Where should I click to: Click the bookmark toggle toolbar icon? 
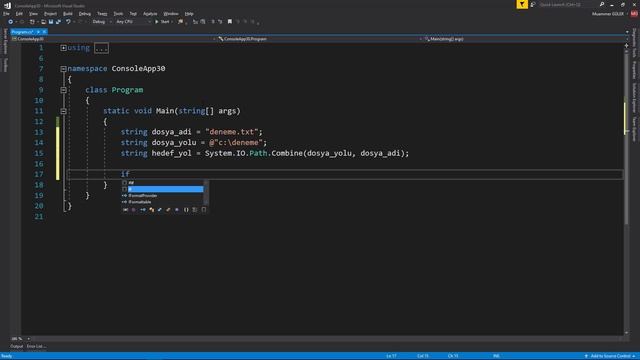point(230,22)
